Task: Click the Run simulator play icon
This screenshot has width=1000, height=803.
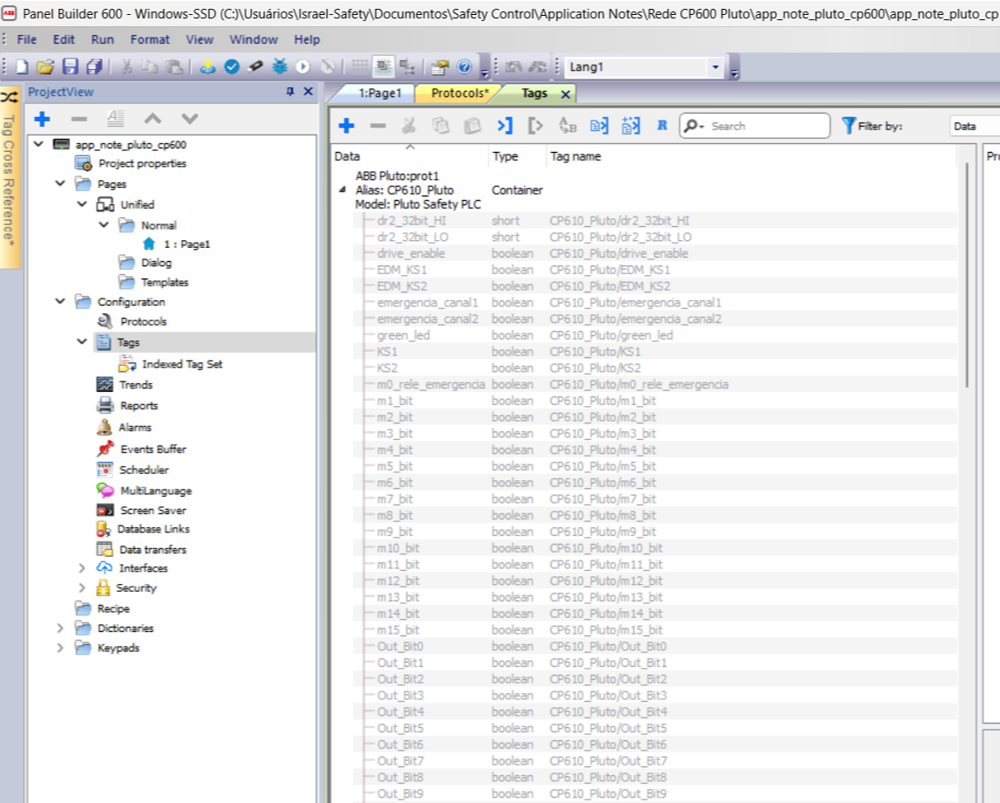Action: [x=303, y=66]
